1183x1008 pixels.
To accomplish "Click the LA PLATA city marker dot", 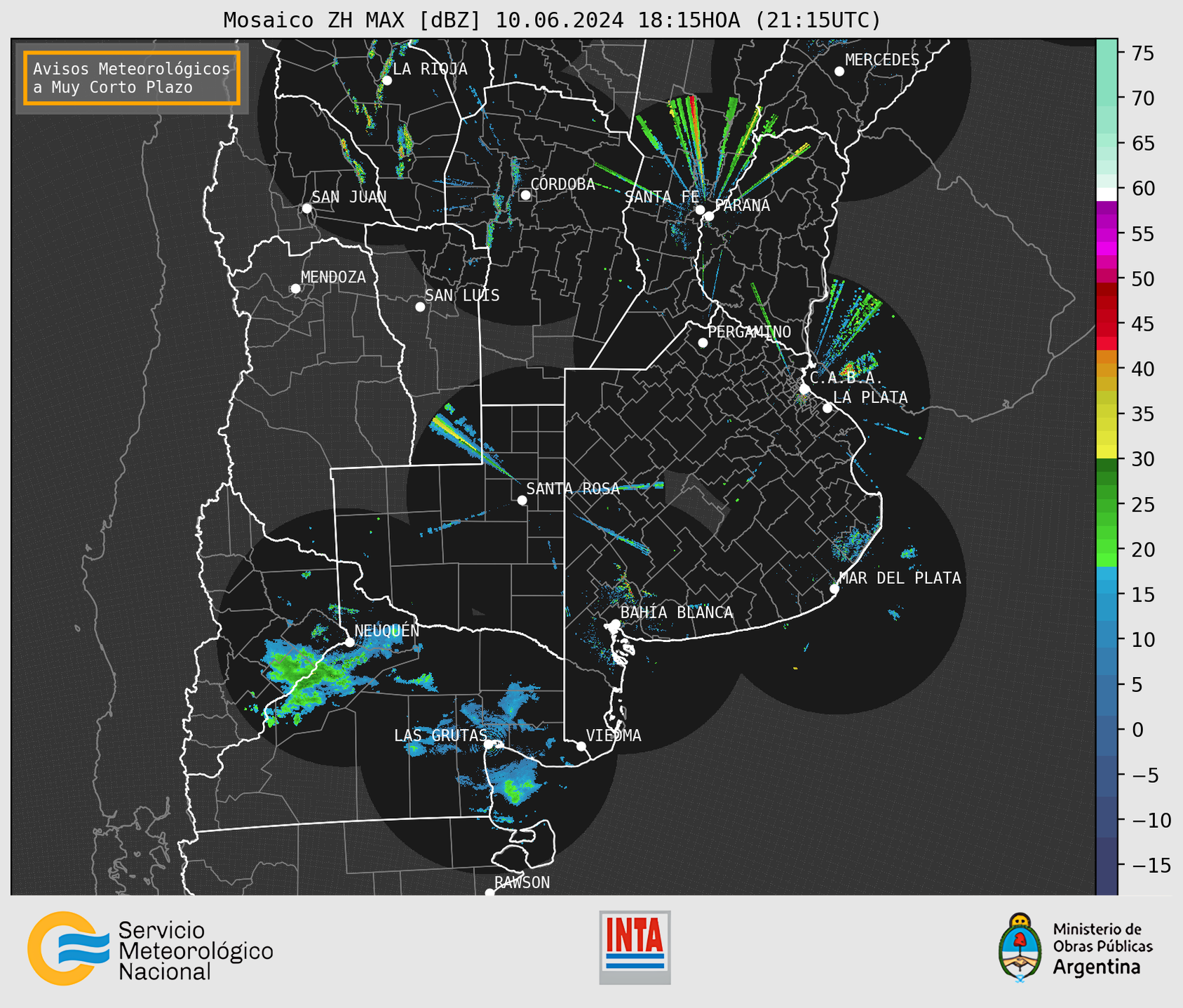I will coord(827,408).
